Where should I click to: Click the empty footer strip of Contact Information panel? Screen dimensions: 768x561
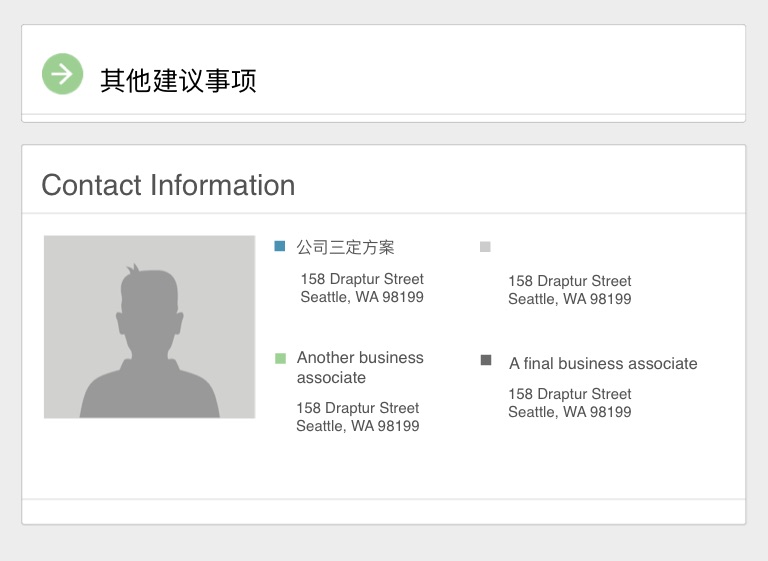point(384,511)
